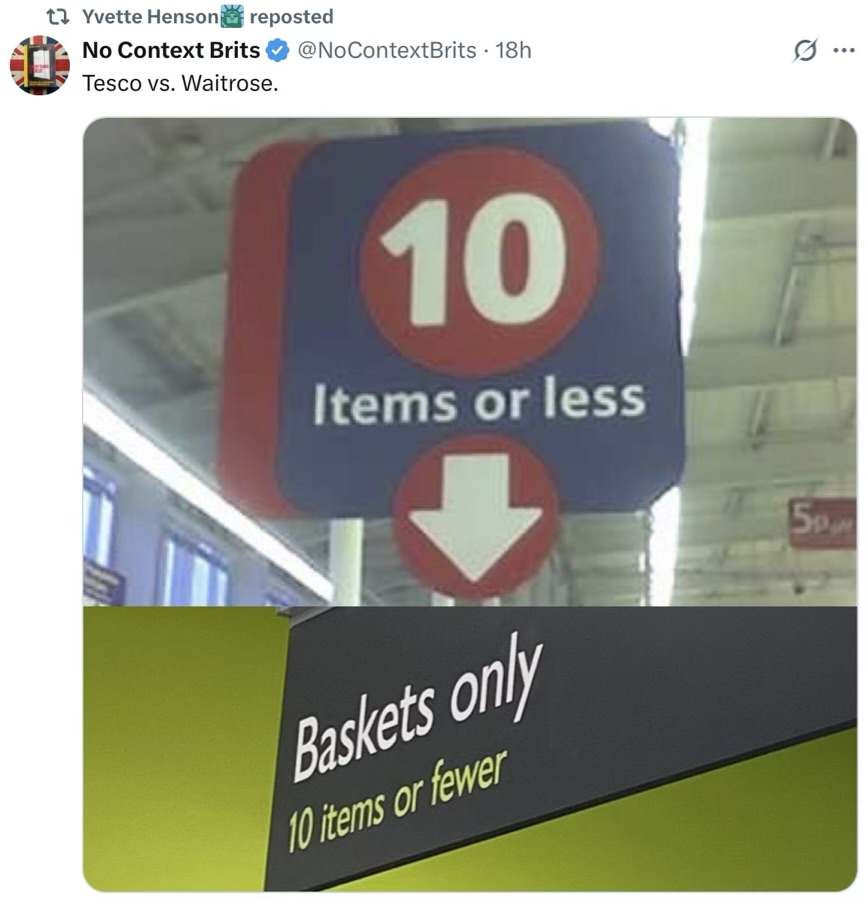Click the '10 items or fewer' sign text
The height and width of the screenshot is (900, 868).
pos(397,803)
